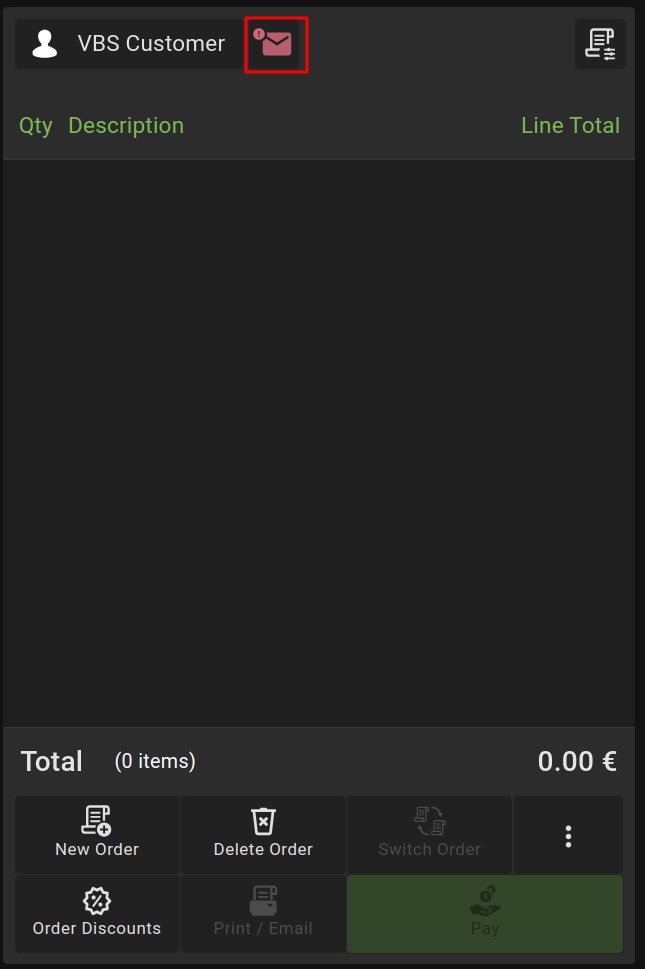This screenshot has width=645, height=969.
Task: Click the (0 items) count text
Action: [155, 762]
